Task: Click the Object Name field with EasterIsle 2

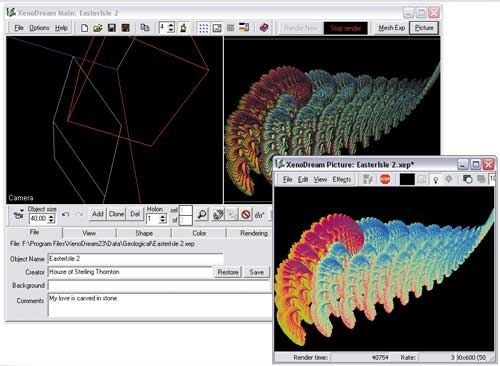Action: click(x=136, y=259)
